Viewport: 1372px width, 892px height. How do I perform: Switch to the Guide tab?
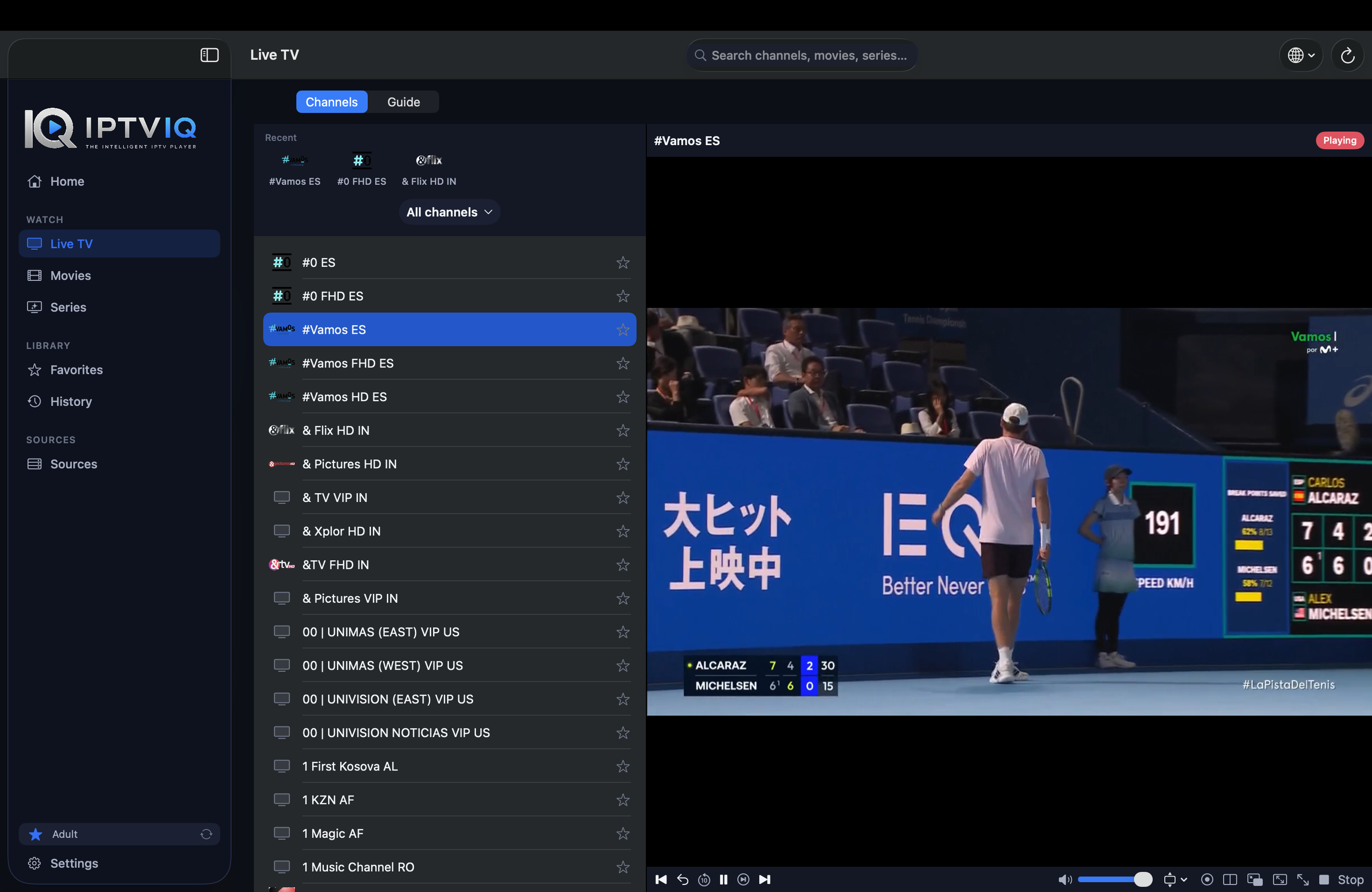404,102
